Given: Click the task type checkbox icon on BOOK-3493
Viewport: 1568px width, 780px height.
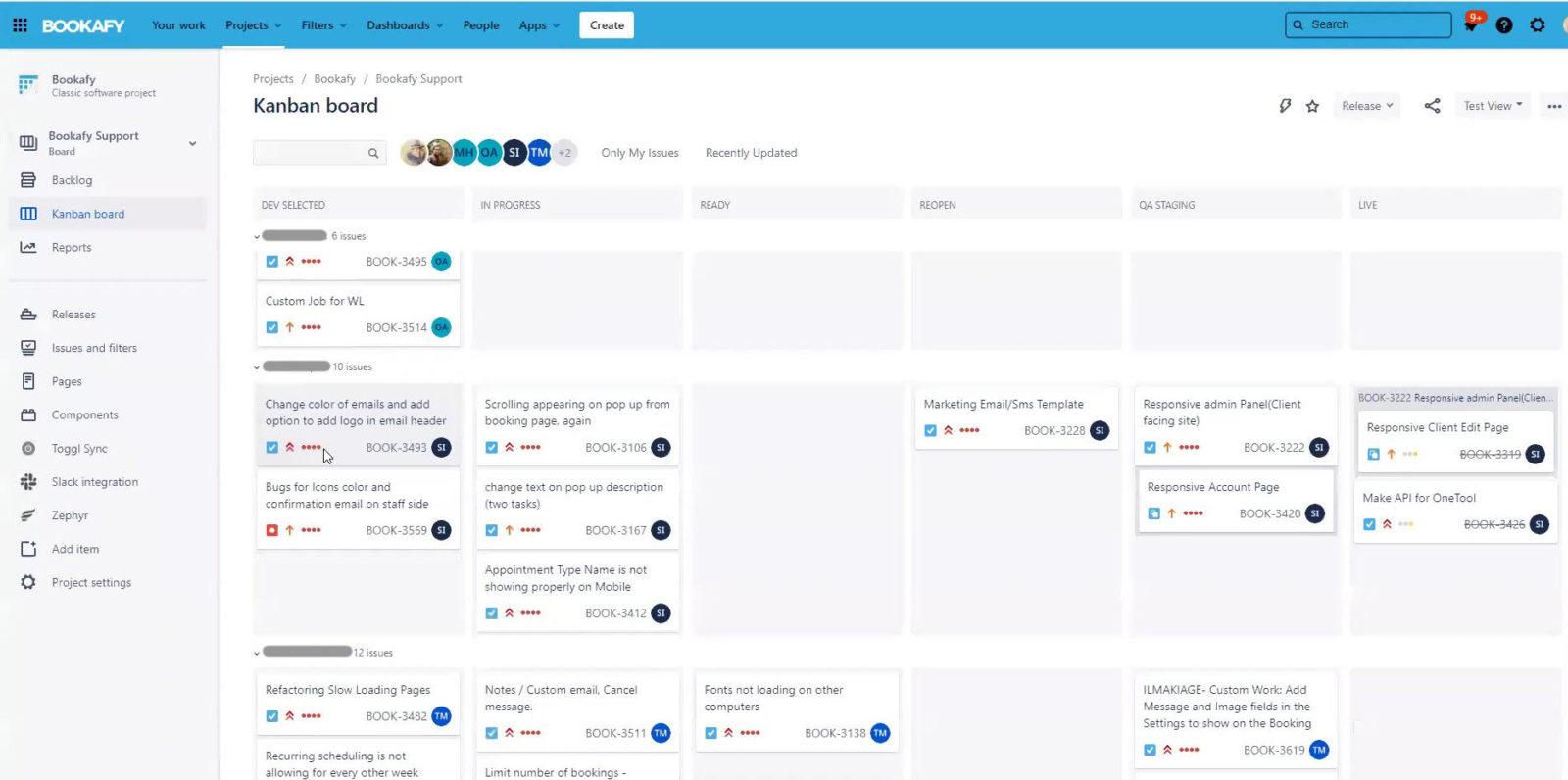Looking at the screenshot, I should click(272, 448).
